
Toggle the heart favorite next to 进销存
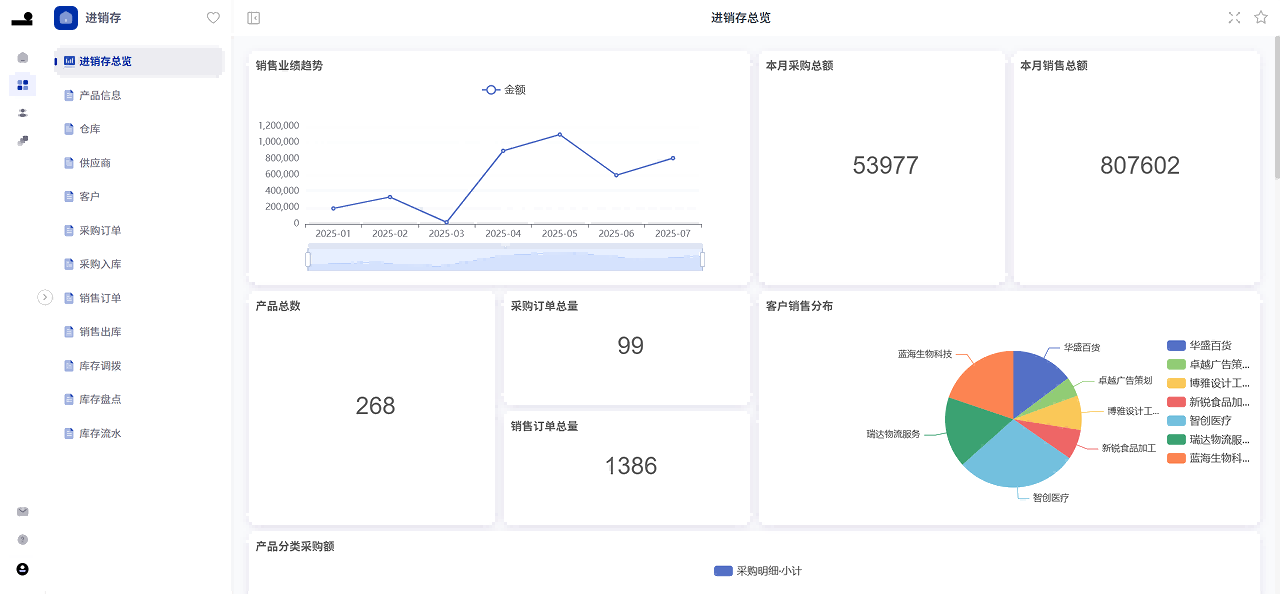(x=213, y=17)
